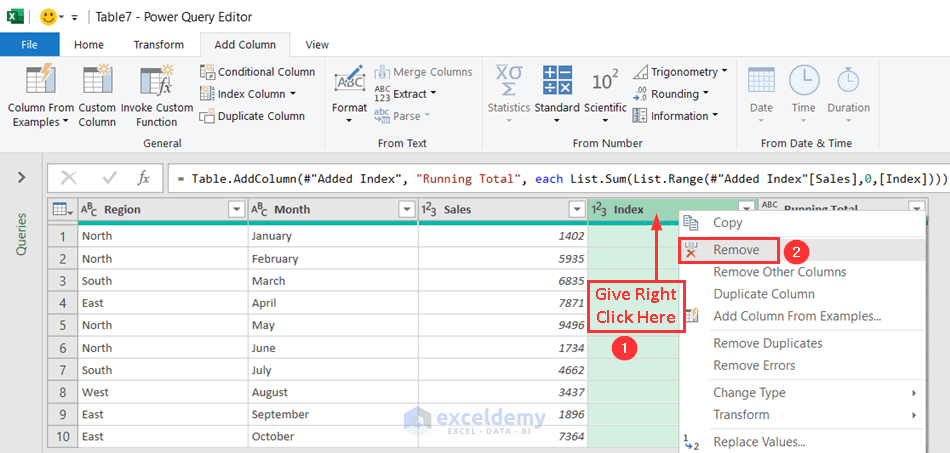Click the Index column type icon
Viewport: 950px width, 453px height.
pos(600,210)
